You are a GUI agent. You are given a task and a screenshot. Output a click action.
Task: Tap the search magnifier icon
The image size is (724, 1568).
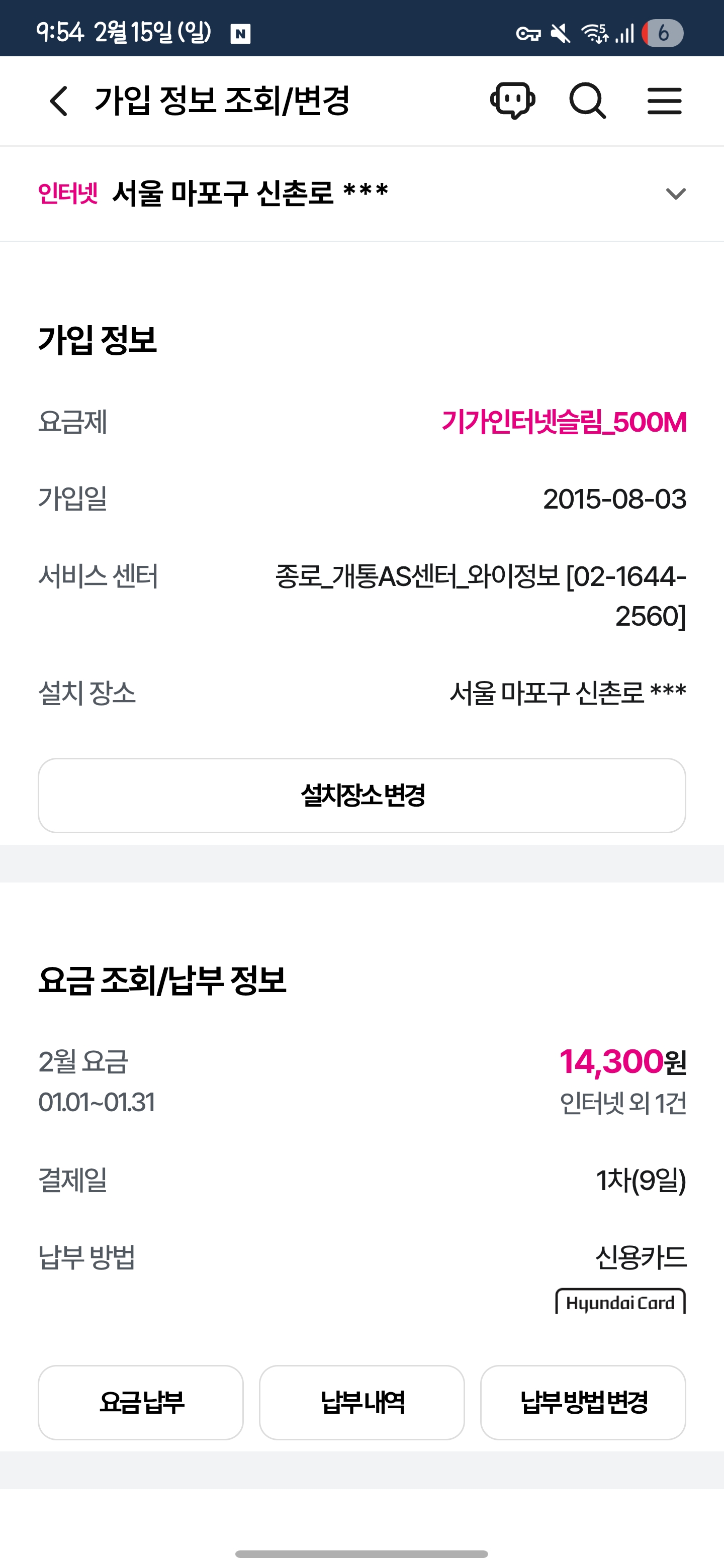pyautogui.click(x=587, y=101)
